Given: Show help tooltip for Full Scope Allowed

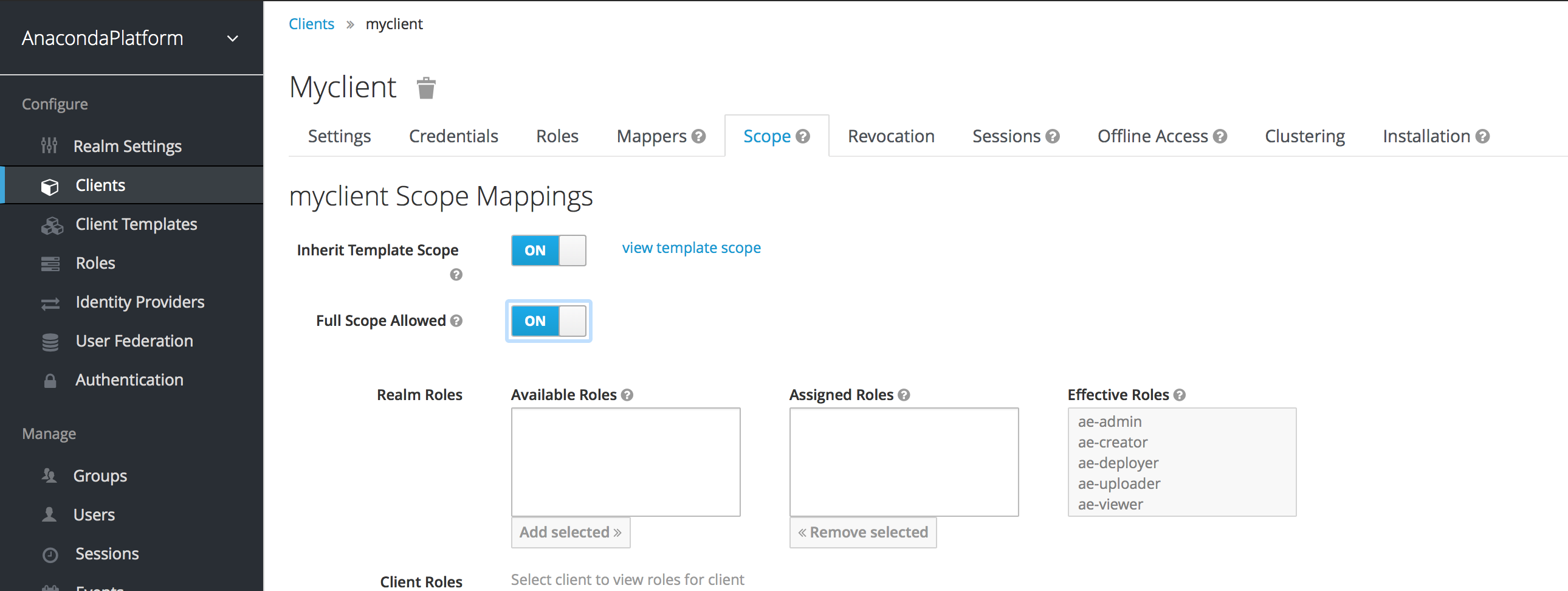Looking at the screenshot, I should coord(456,321).
